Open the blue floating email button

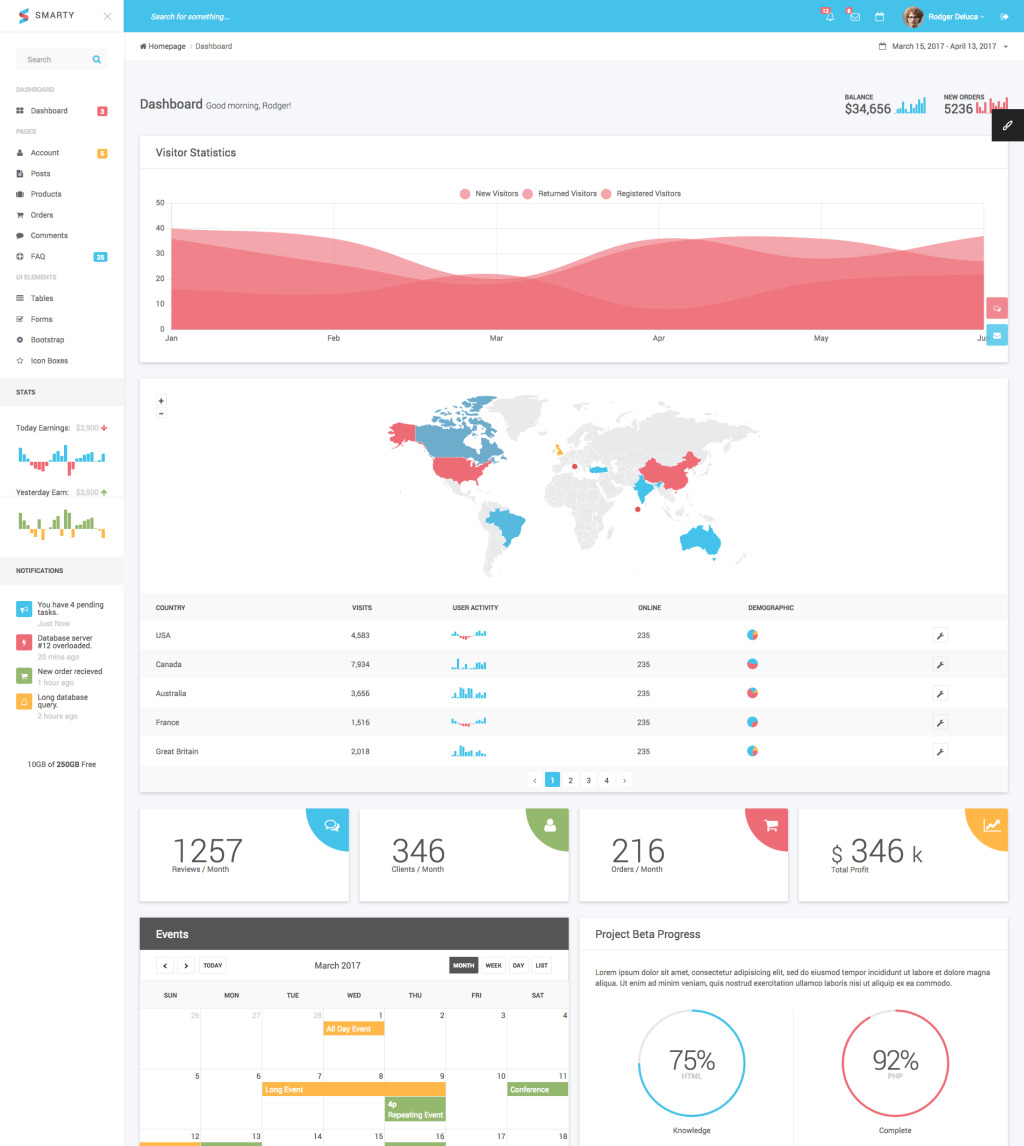coord(997,334)
